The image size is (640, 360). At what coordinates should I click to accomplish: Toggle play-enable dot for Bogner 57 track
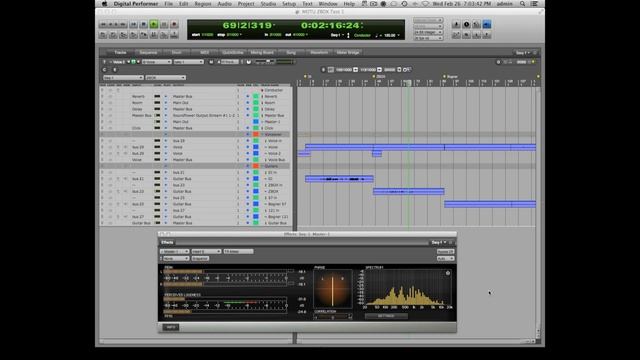[247, 204]
